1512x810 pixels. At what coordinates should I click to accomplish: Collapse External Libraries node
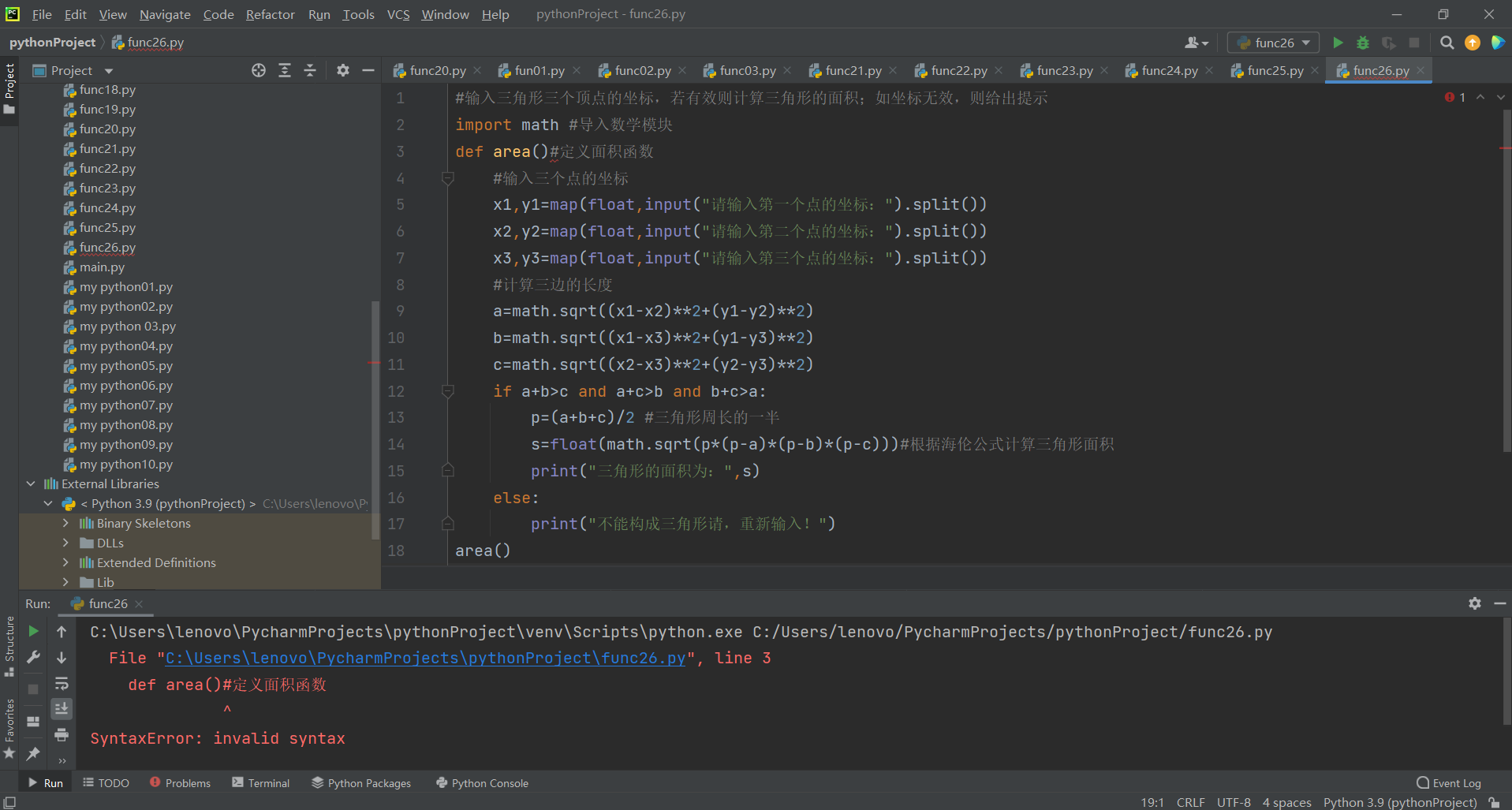pos(31,483)
